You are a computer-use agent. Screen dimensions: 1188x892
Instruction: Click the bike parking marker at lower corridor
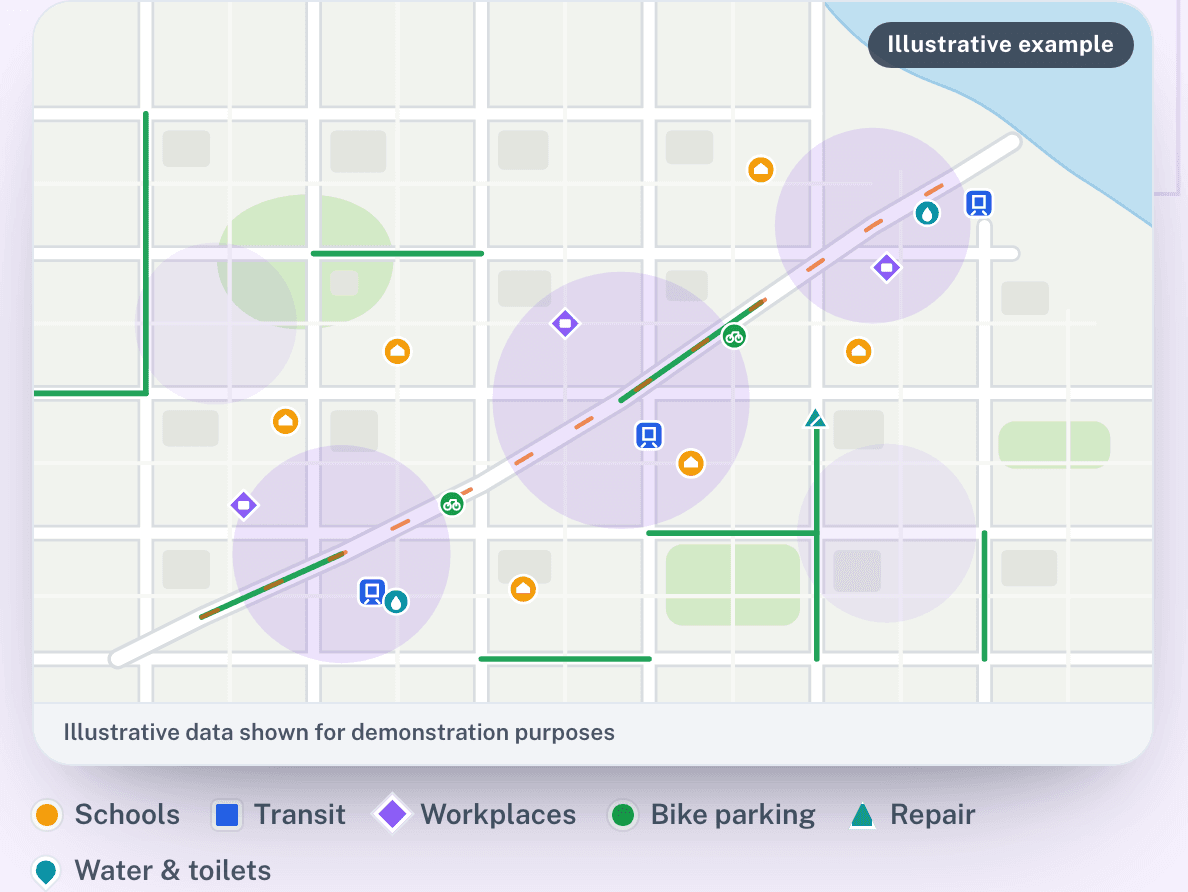coord(452,504)
